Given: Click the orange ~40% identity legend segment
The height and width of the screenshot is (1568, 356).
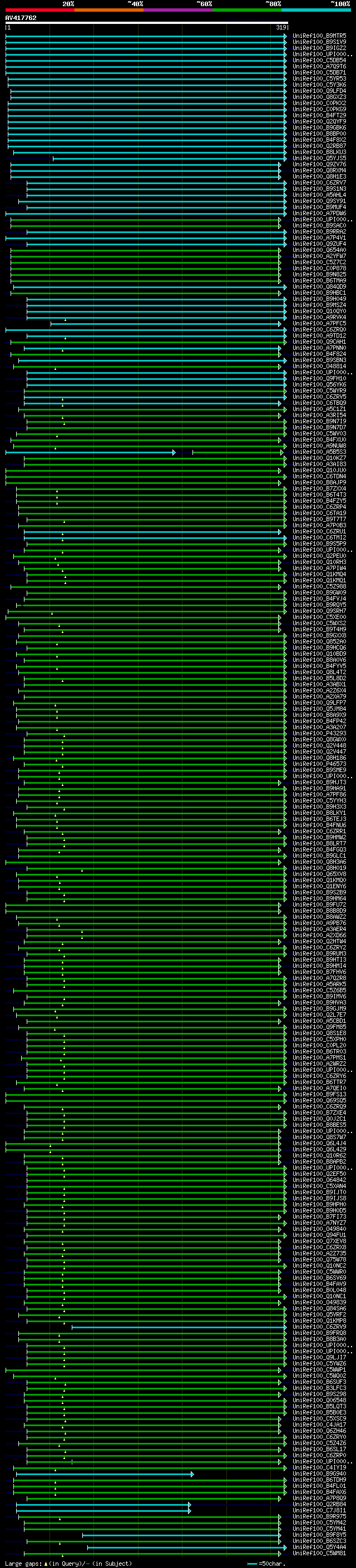Looking at the screenshot, I should tap(109, 10).
